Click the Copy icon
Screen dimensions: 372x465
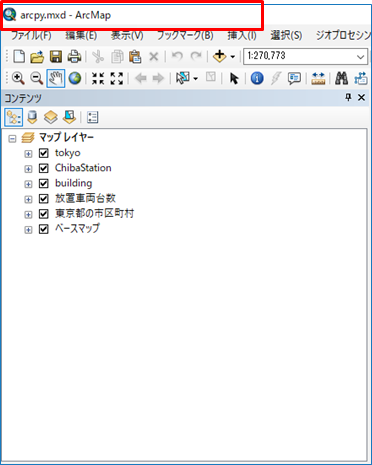tap(117, 56)
